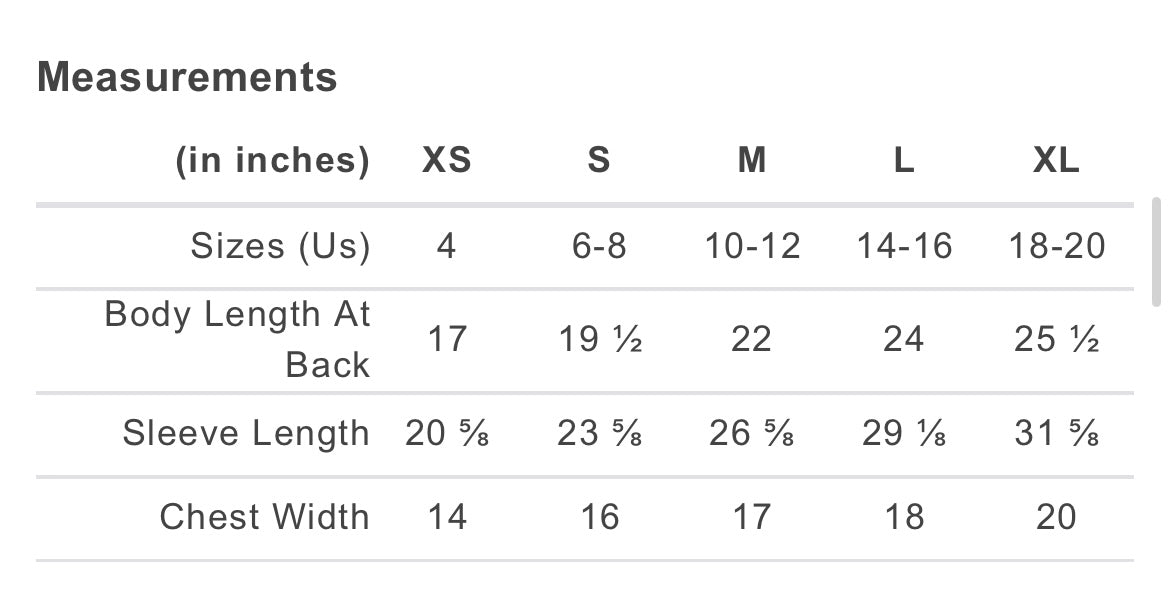Click the XL chest width value 20
1170x616 pixels.
click(1057, 517)
